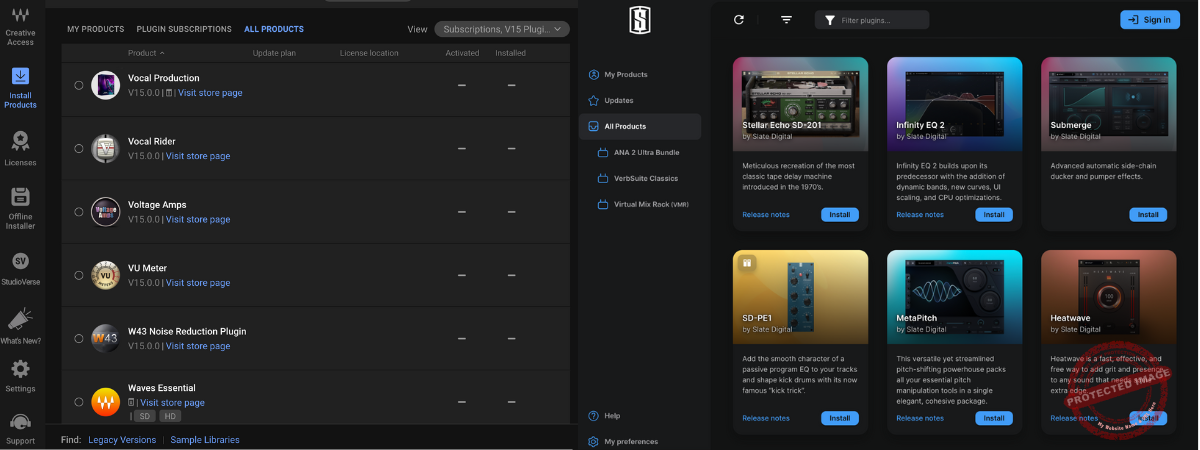Viewport: 1200px width, 450px height.
Task: Focus the Filter plugins search field
Action: 872,20
